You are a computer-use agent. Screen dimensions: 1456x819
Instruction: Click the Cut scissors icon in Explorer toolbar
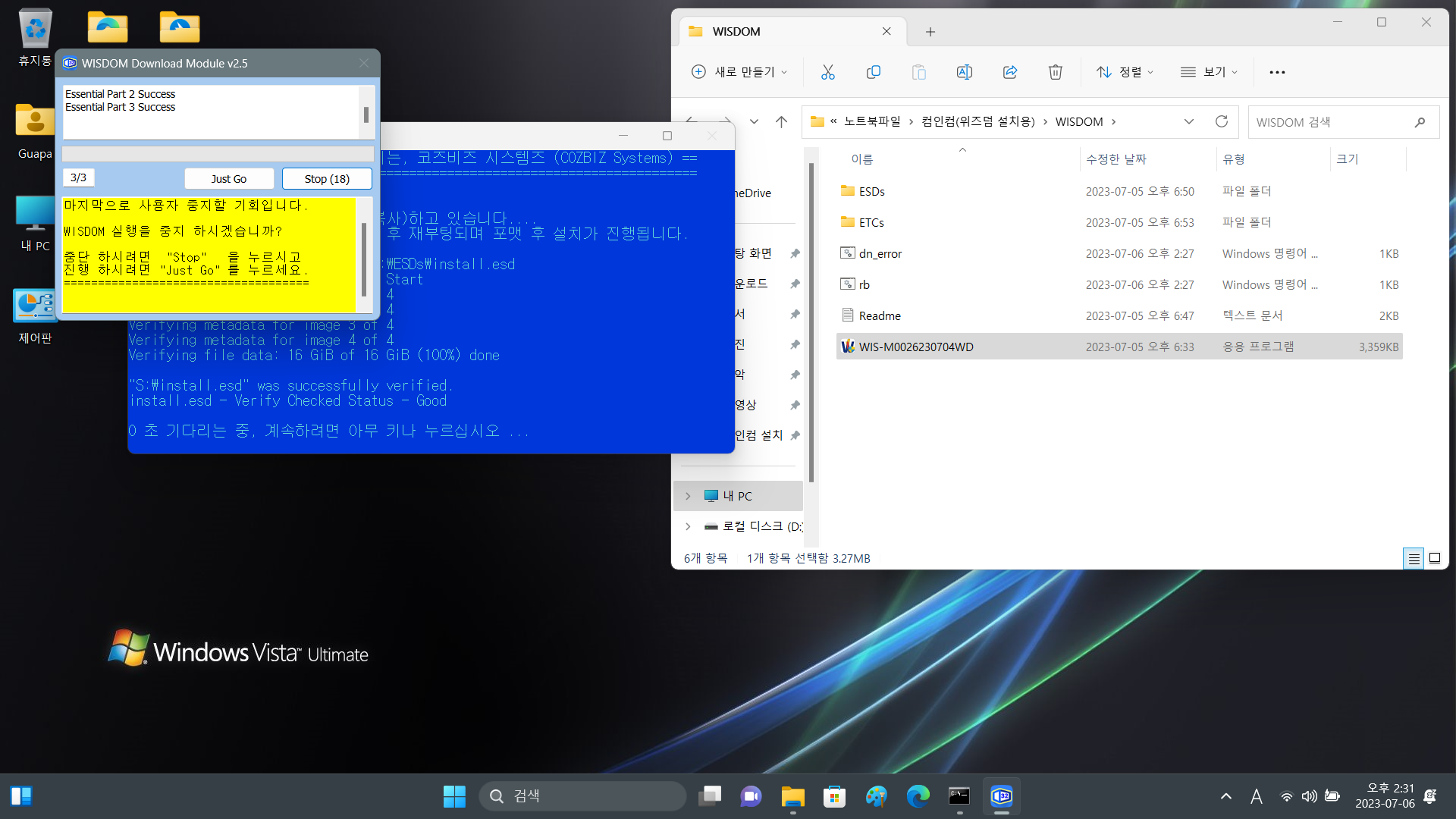[x=827, y=72]
